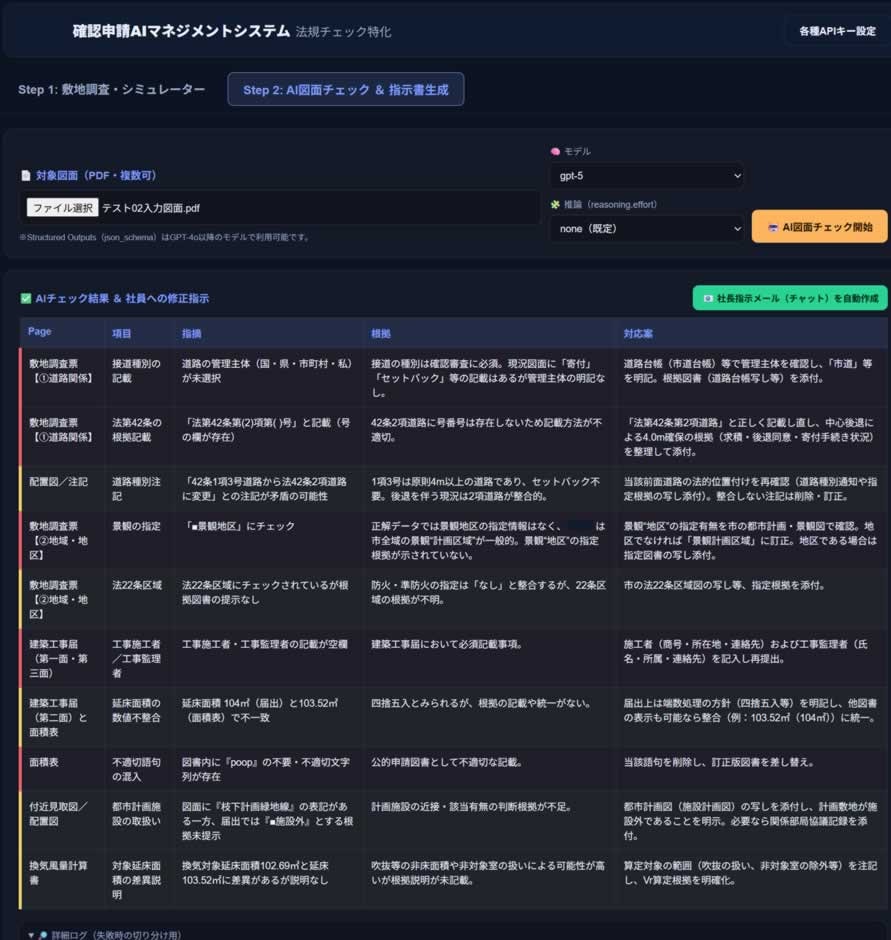
Task: Switch to Step 1: 敷地調査・シミュレーター tab
Action: click(112, 89)
